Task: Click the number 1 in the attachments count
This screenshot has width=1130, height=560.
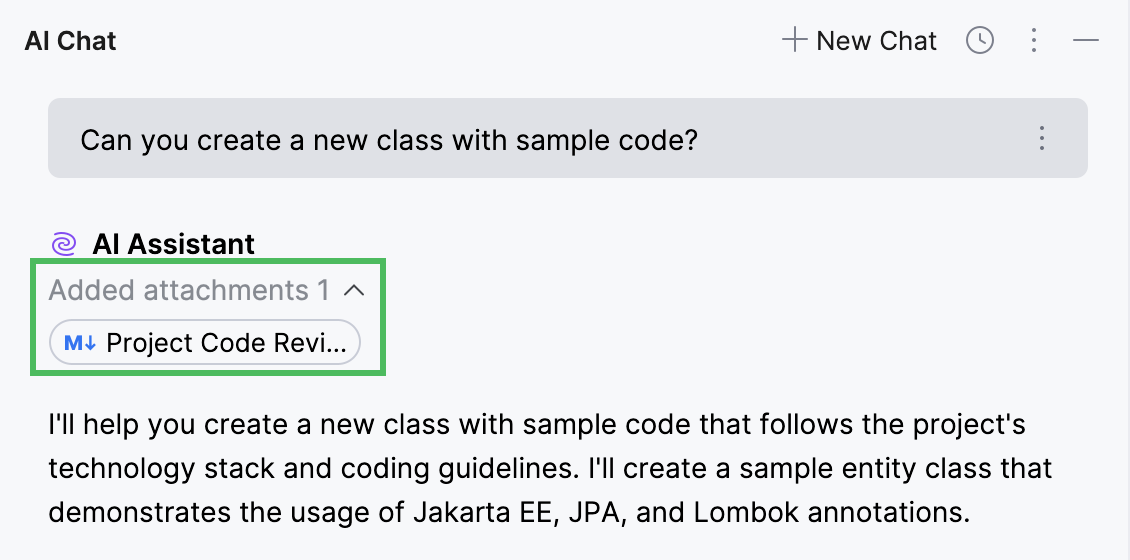Action: coord(323,291)
